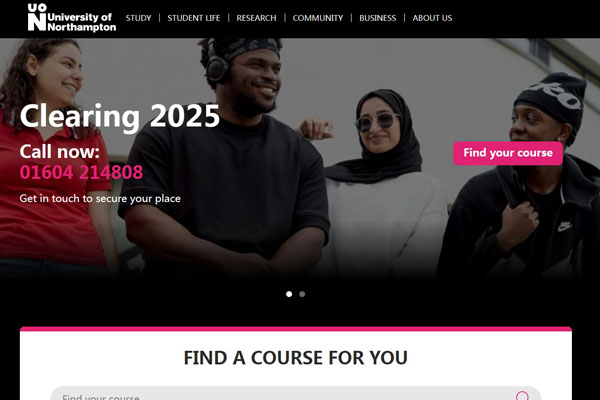This screenshot has width=600, height=400.
Task: Click the pink Find your course button
Action: point(508,153)
